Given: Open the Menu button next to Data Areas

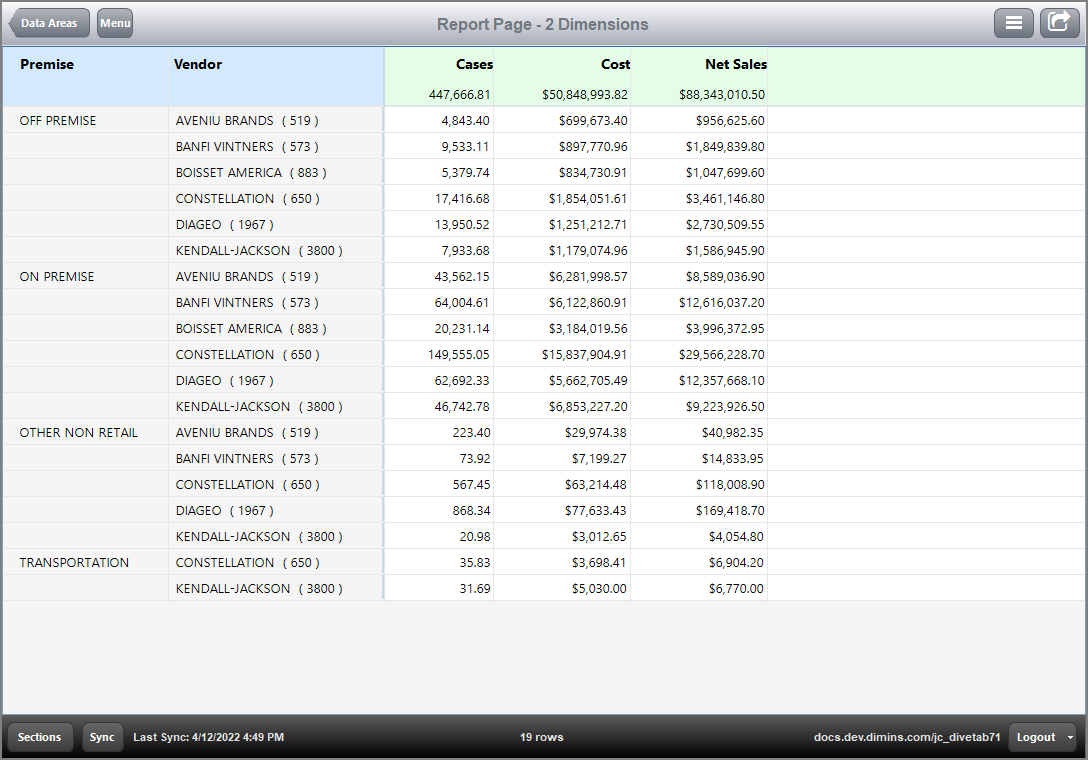Looking at the screenshot, I should pyautogui.click(x=114, y=23).
